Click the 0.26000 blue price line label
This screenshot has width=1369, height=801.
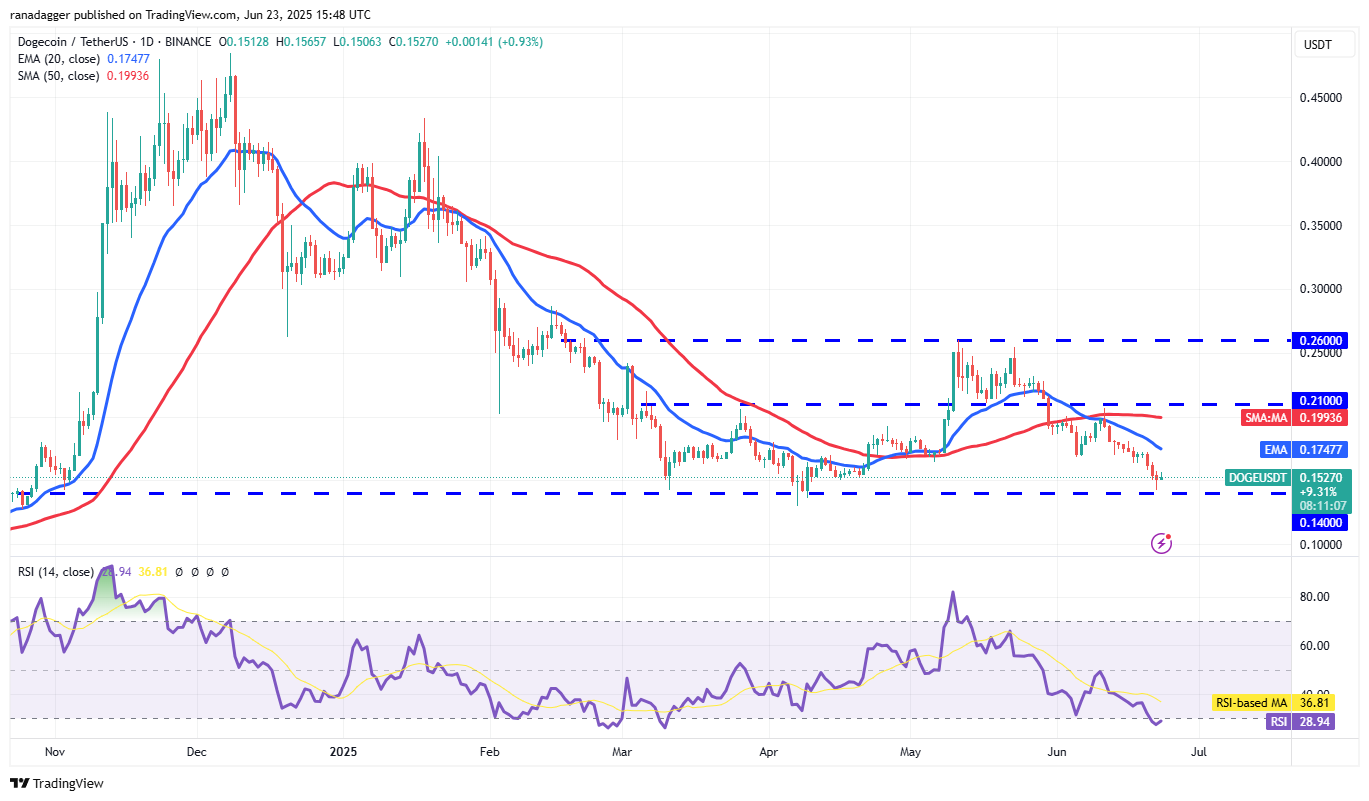[x=1324, y=340]
